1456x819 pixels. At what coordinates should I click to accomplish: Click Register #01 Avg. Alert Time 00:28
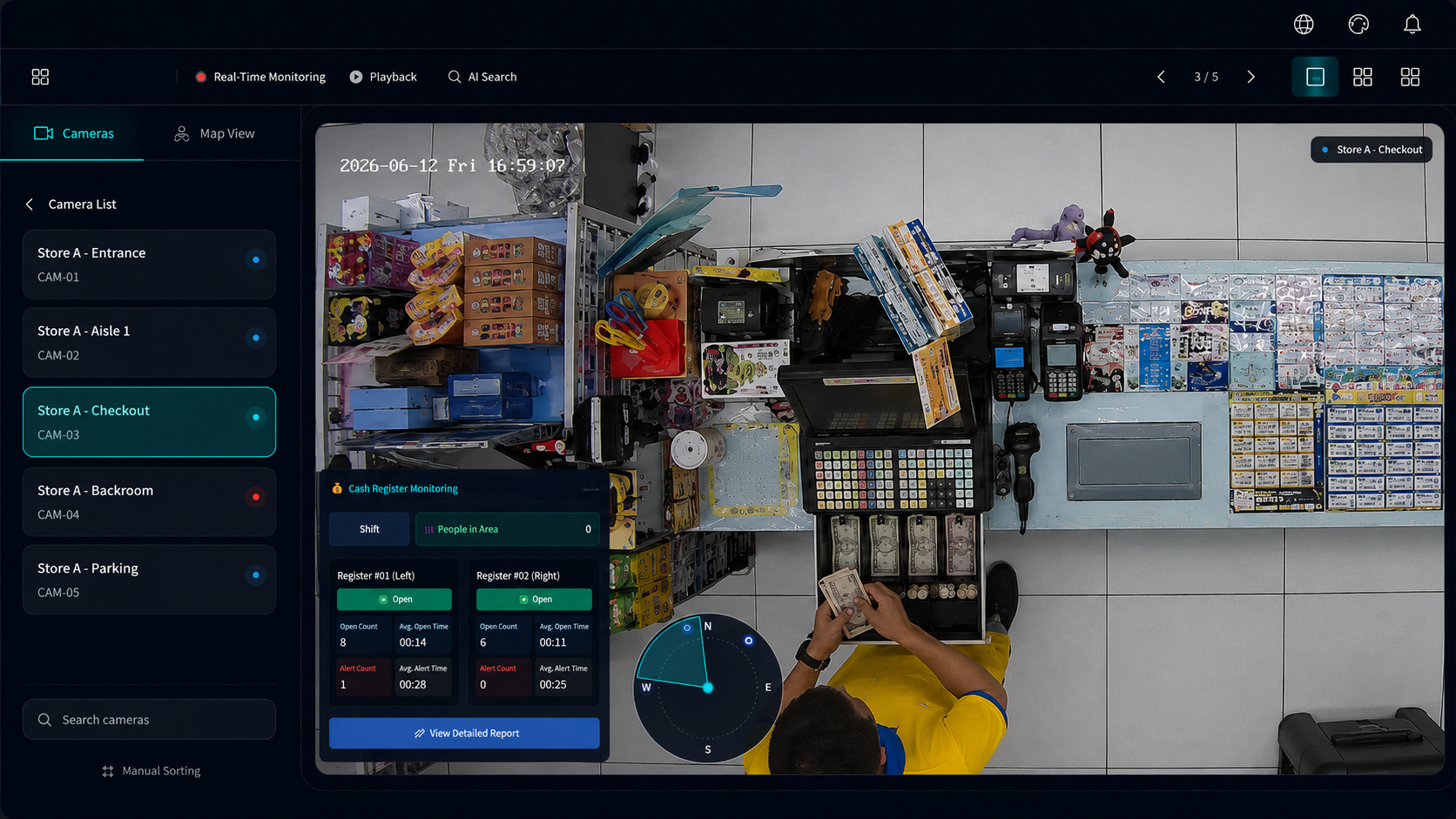413,685
